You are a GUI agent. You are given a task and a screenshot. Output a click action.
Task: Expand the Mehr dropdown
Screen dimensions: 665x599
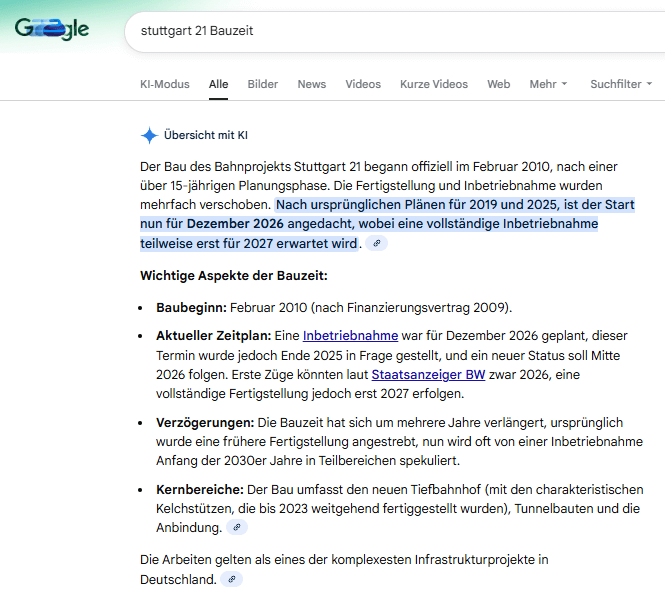pyautogui.click(x=548, y=84)
